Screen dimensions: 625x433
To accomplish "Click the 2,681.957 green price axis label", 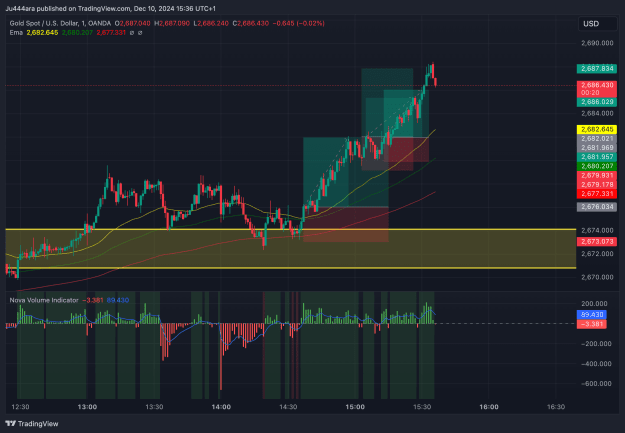I will click(597, 157).
